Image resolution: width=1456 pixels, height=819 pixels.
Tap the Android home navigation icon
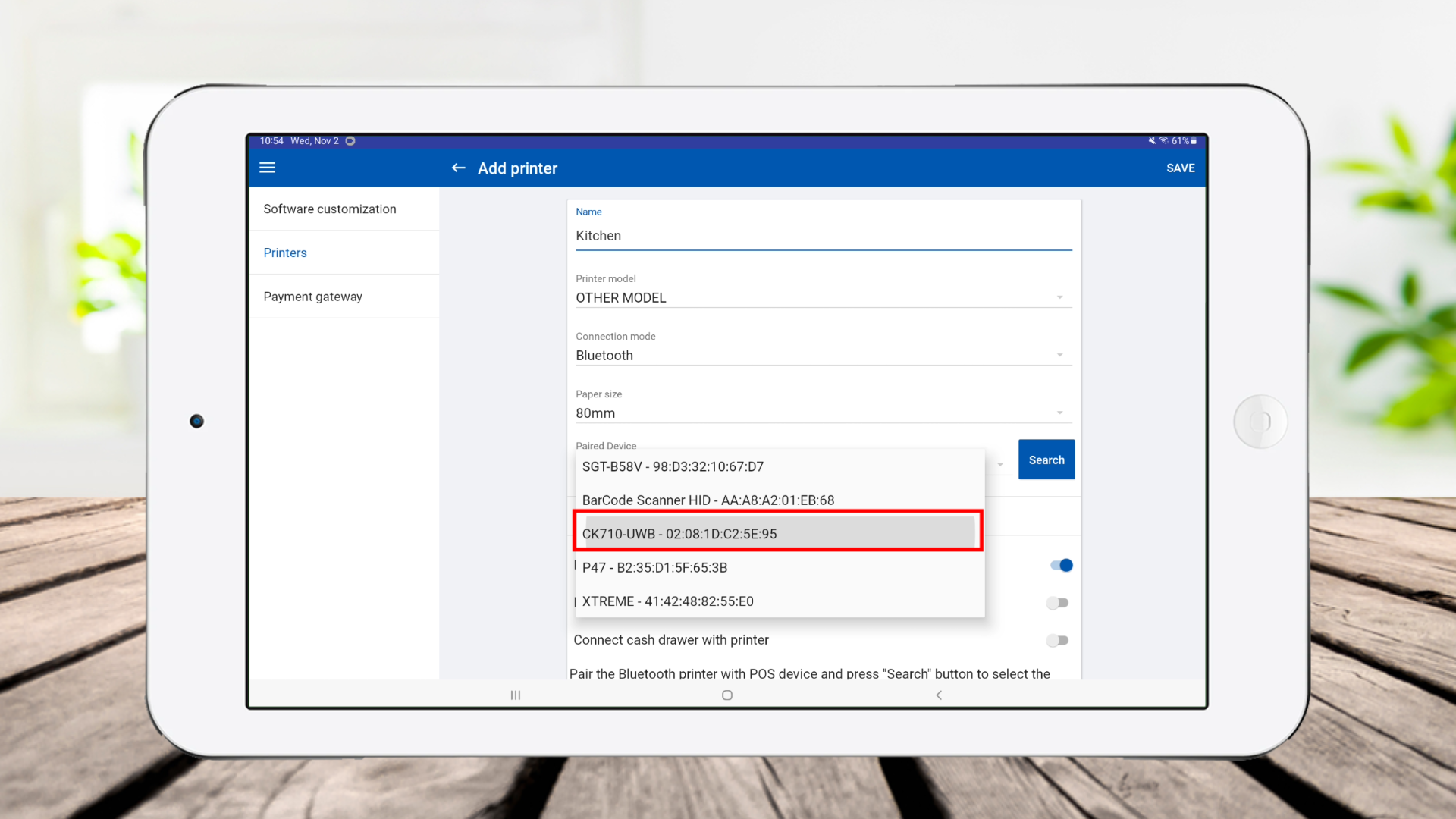[726, 695]
